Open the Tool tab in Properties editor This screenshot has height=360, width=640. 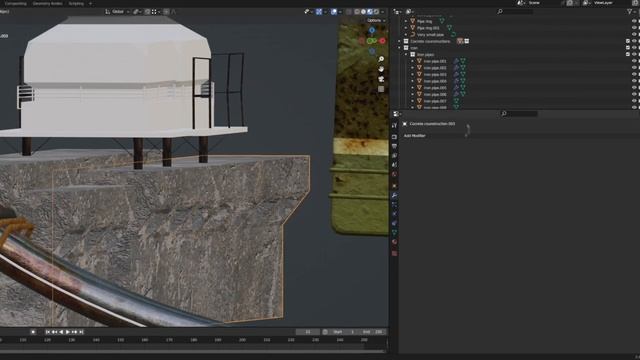pyautogui.click(x=394, y=125)
